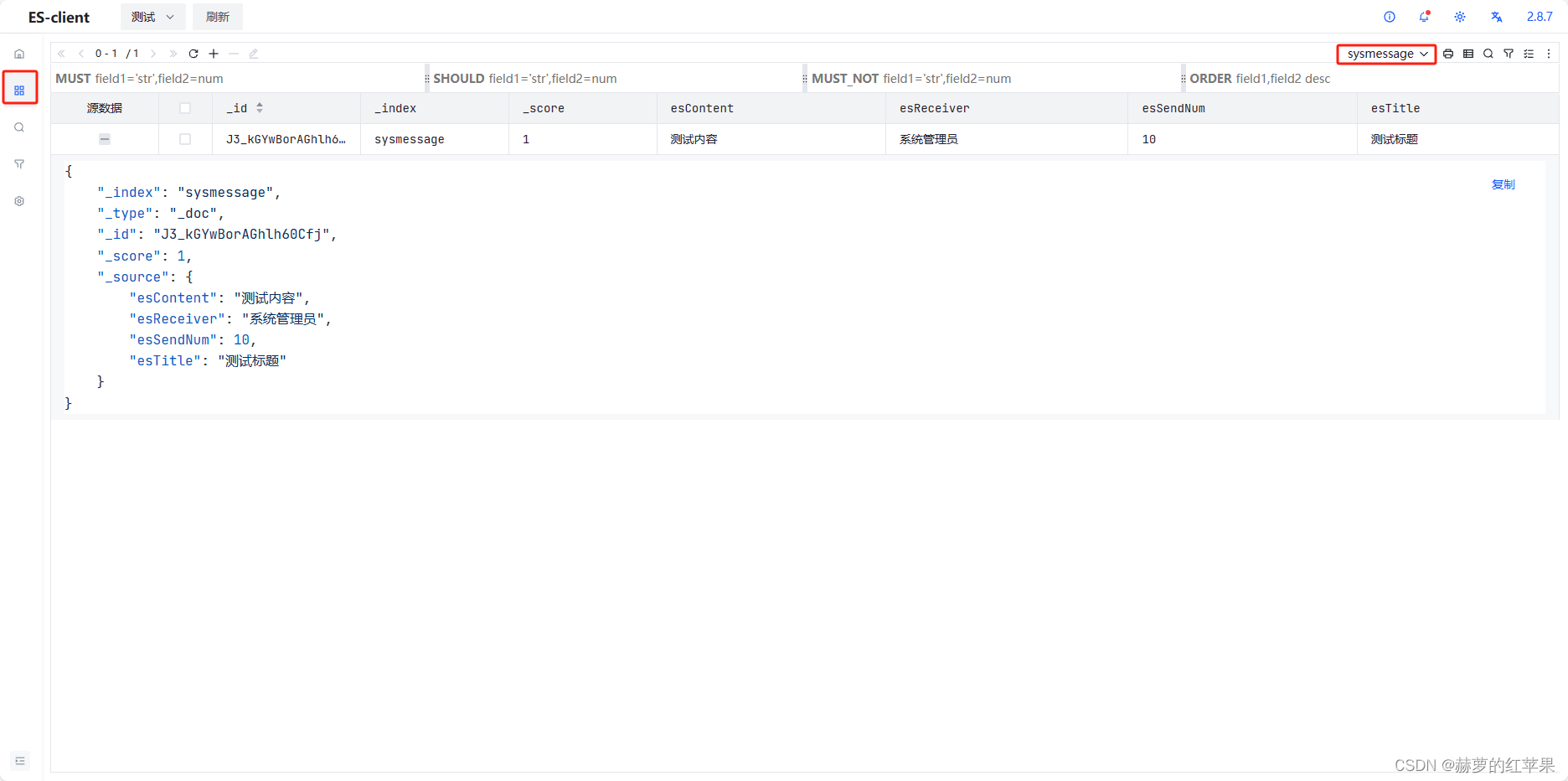This screenshot has width=1568, height=781.
Task: Delete selected document with minus icon
Action: coord(234,54)
